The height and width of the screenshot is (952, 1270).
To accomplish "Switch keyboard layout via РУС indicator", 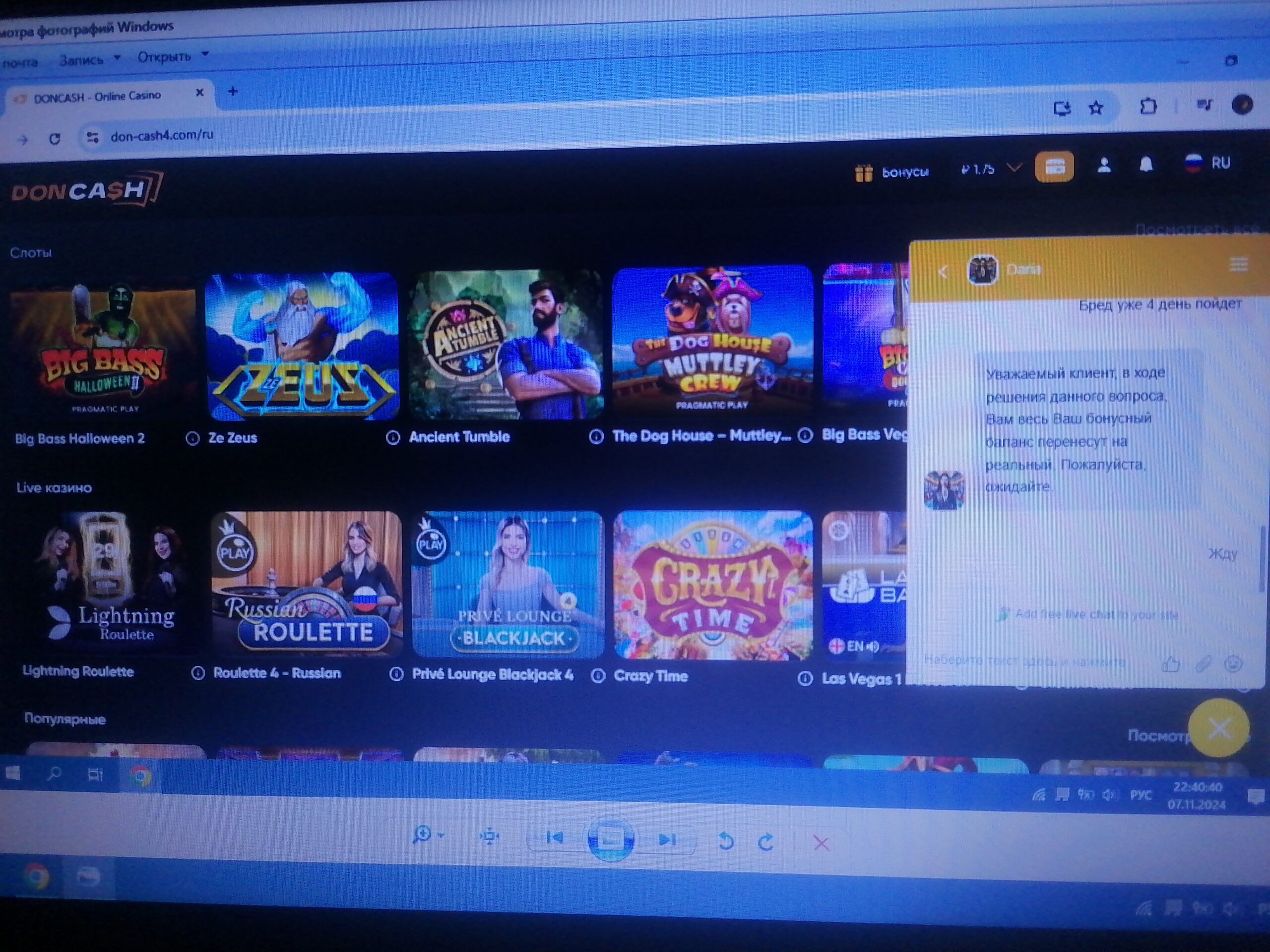I will point(1141,795).
